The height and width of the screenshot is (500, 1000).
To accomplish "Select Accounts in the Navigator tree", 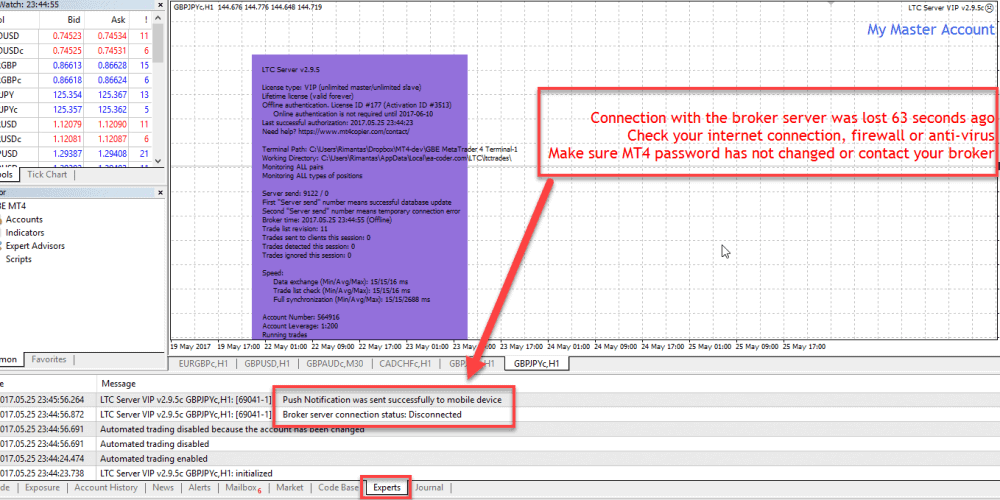I will pos(24,219).
